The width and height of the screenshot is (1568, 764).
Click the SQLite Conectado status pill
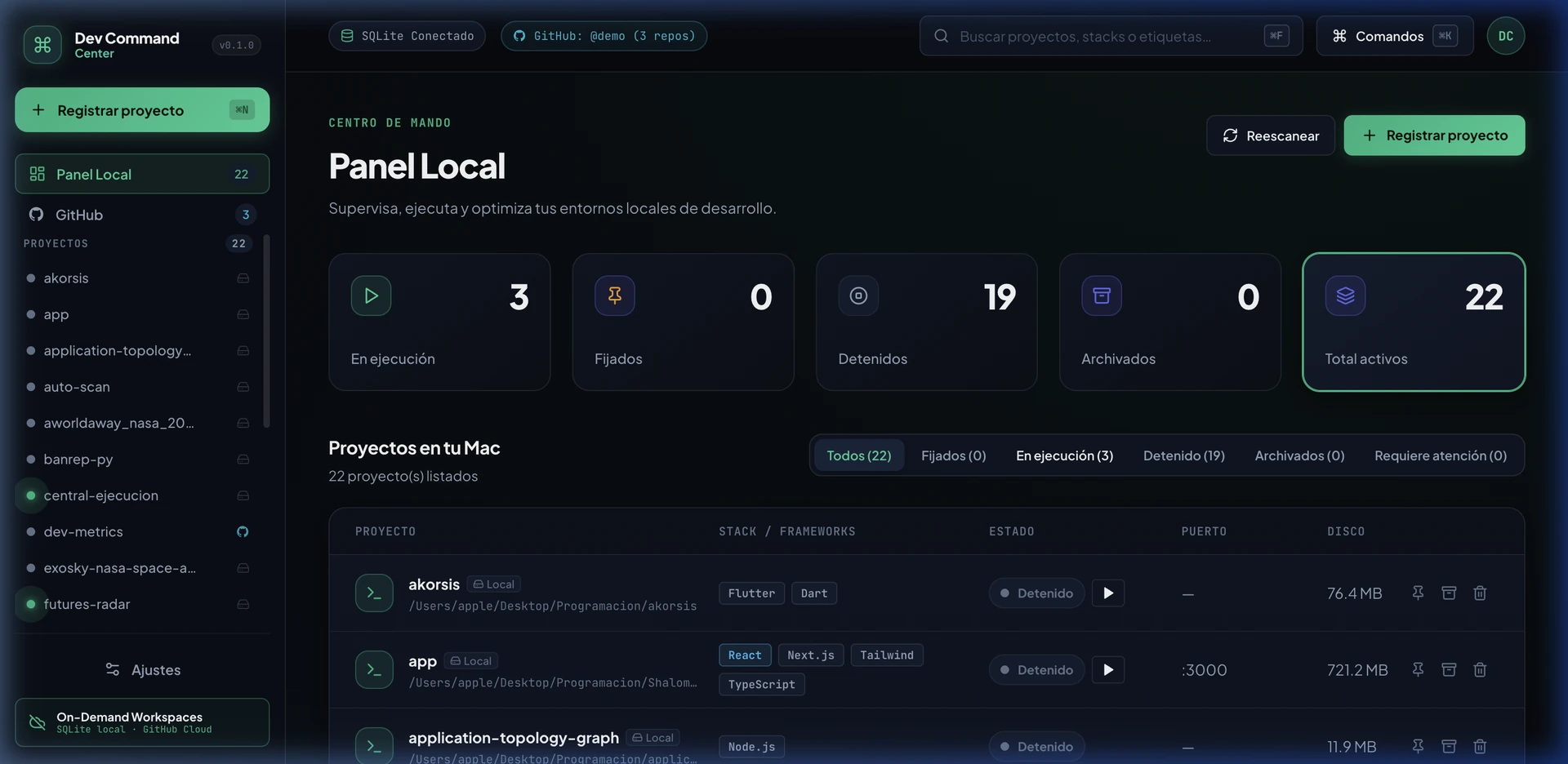pos(407,36)
